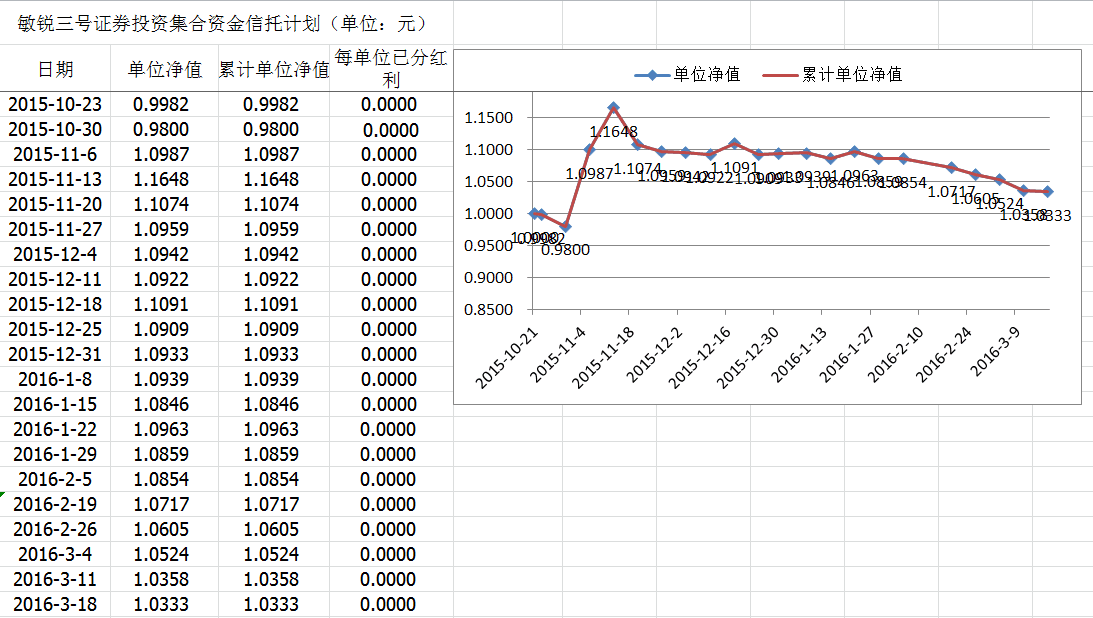Click the lowest chart marker labeled 0.9800

(x=565, y=227)
